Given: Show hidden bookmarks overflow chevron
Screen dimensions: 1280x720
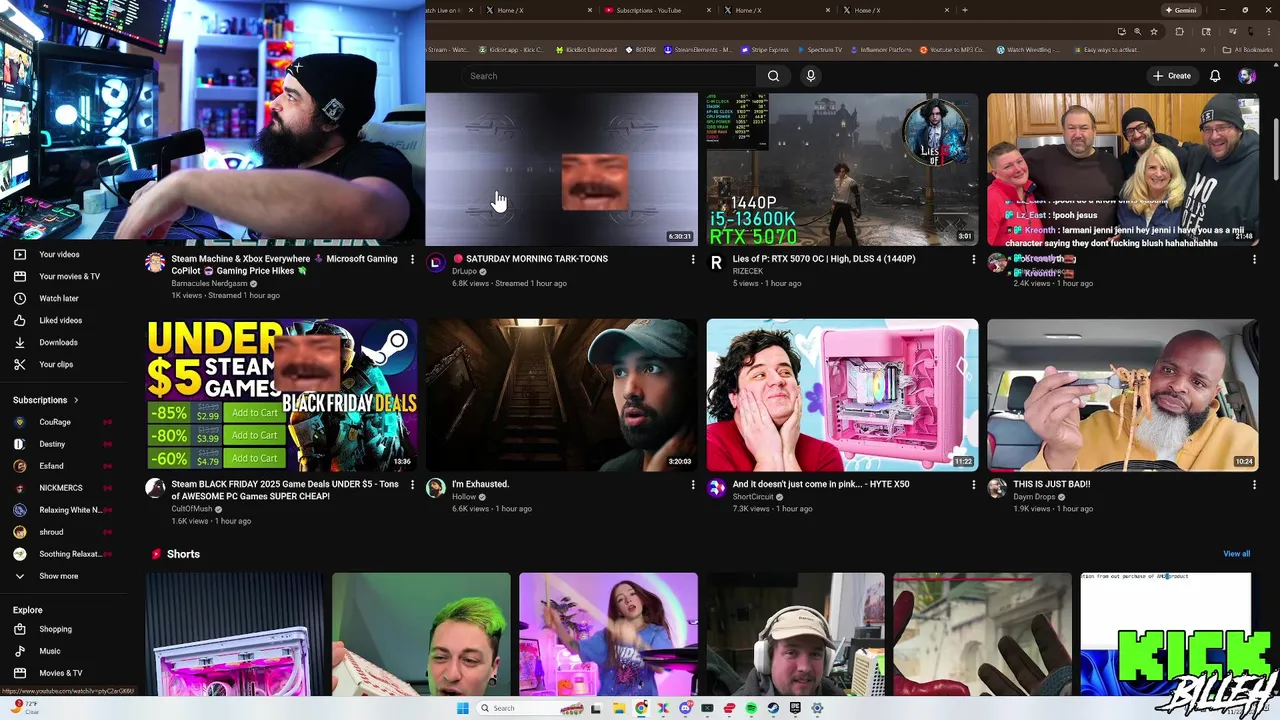Looking at the screenshot, I should pos(1203,50).
